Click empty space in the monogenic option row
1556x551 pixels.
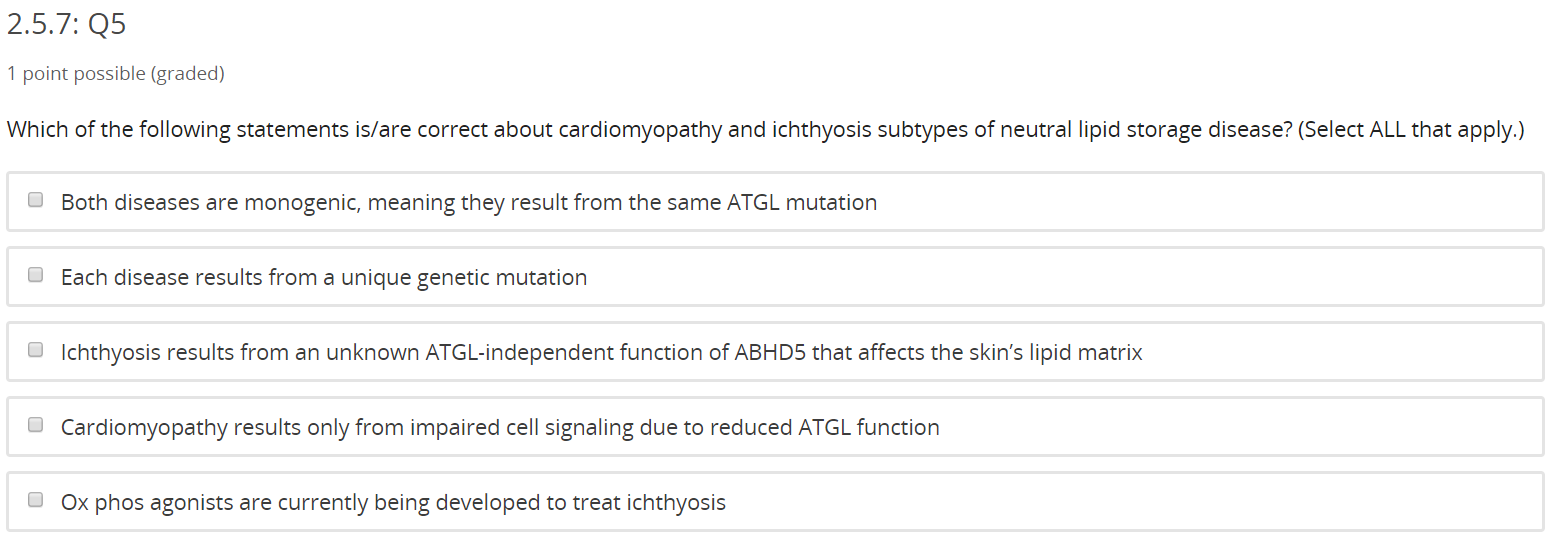[x=1200, y=202]
